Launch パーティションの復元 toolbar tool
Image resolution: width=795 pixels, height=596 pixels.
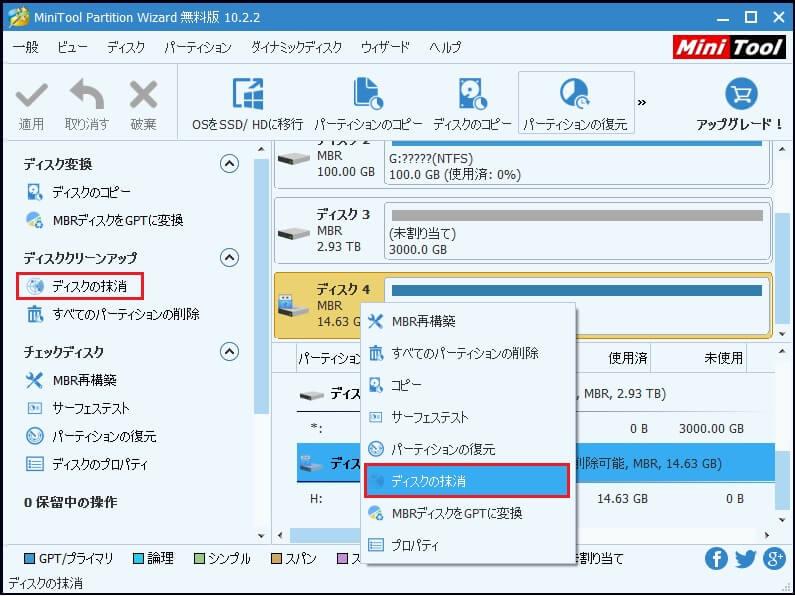(575, 103)
